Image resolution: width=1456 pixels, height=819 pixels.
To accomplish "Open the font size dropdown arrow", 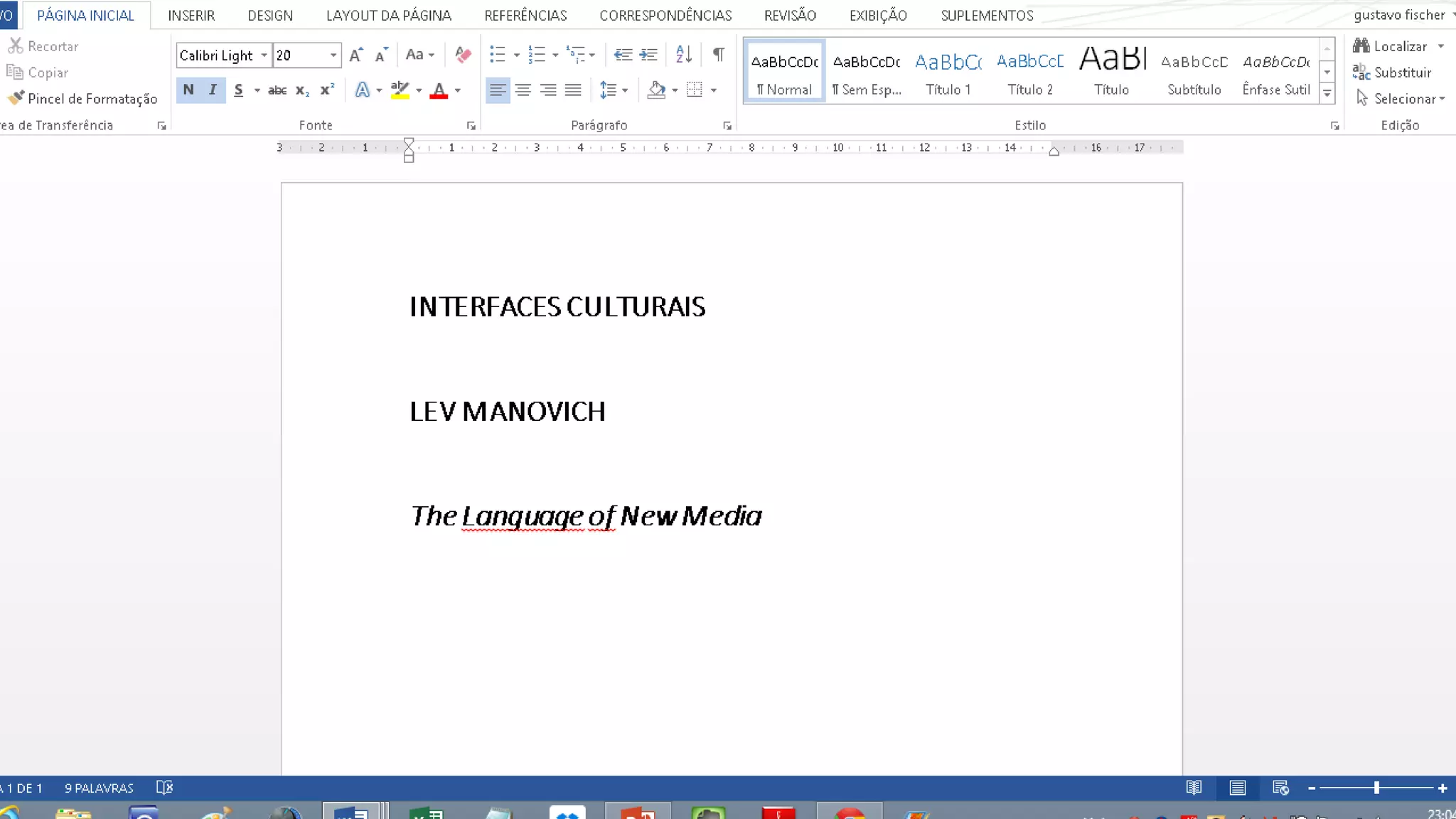I will point(333,55).
